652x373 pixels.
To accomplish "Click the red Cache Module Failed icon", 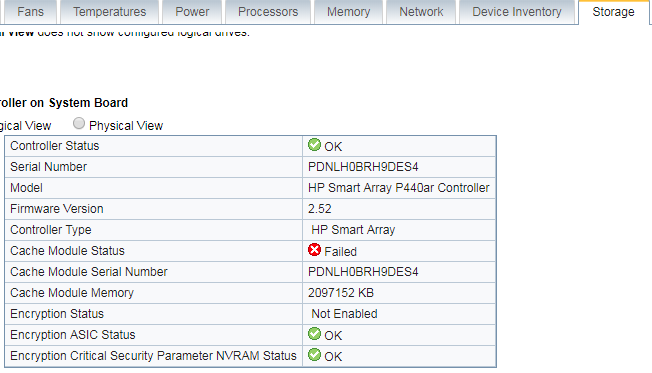I will 314,250.
